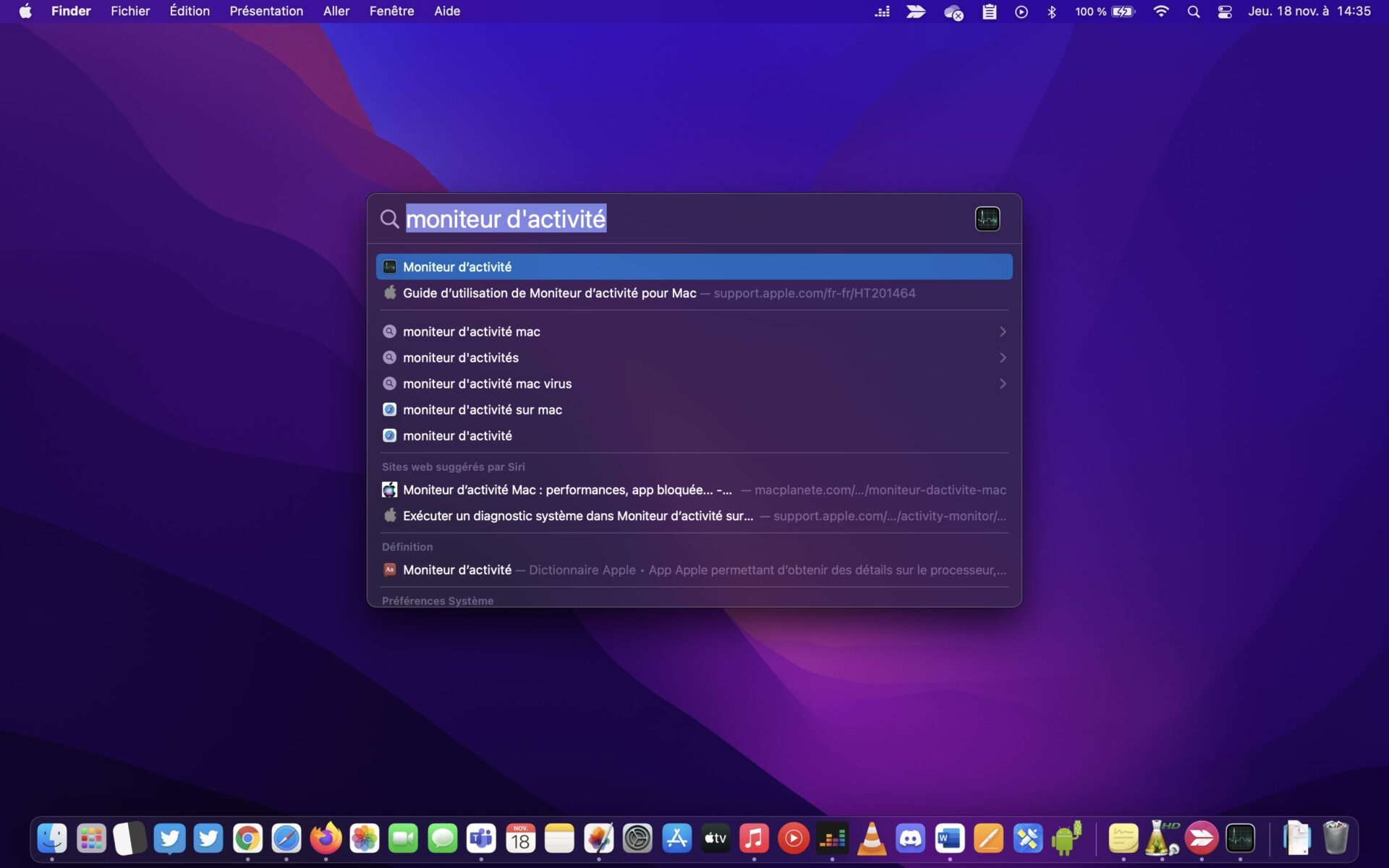Open "Guide d'utilisation de Moniteur d'activité pour Mac"
Image resolution: width=1389 pixels, height=868 pixels.
pos(694,293)
